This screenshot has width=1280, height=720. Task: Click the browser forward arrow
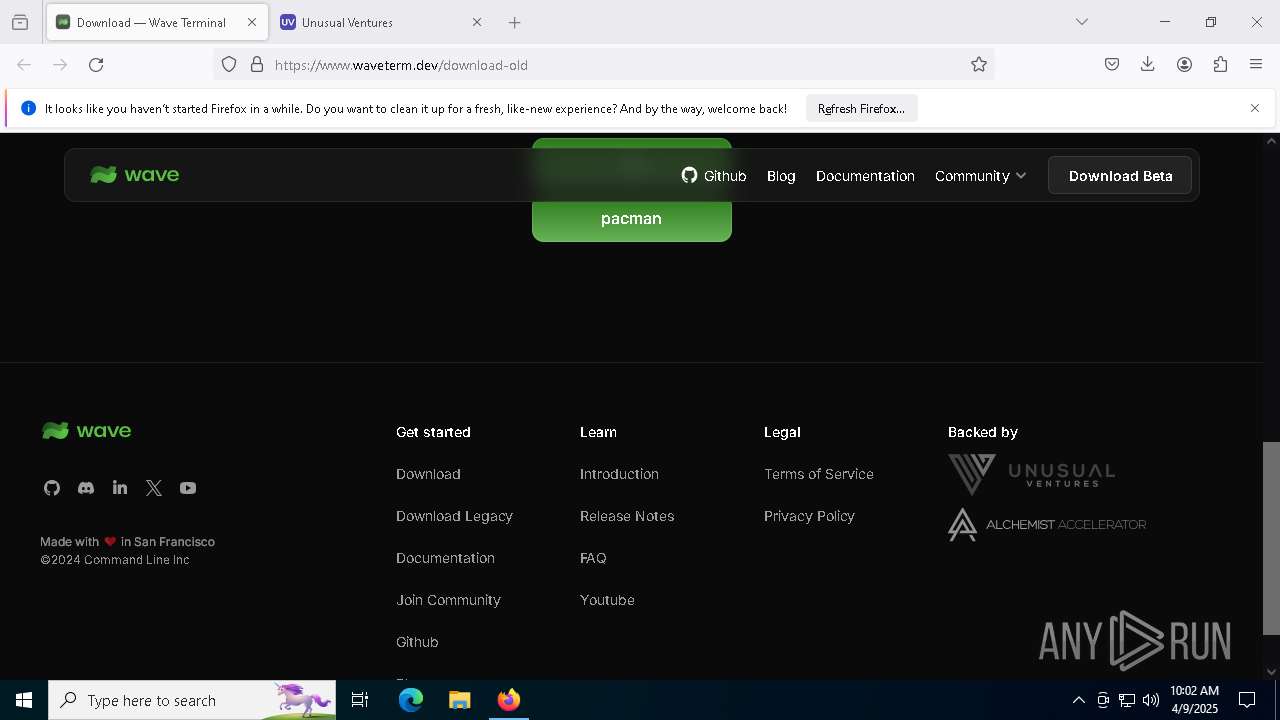(60, 65)
